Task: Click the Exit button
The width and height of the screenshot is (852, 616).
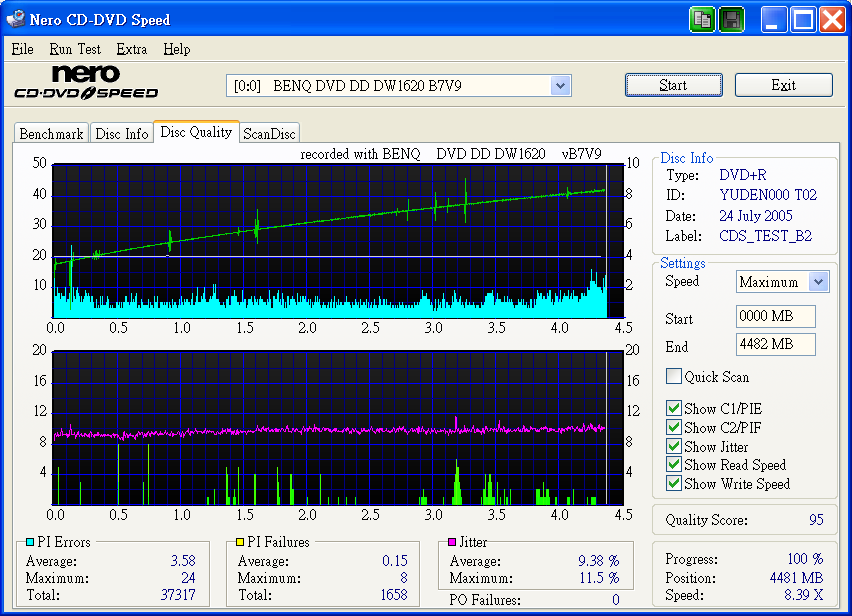Action: coord(784,85)
